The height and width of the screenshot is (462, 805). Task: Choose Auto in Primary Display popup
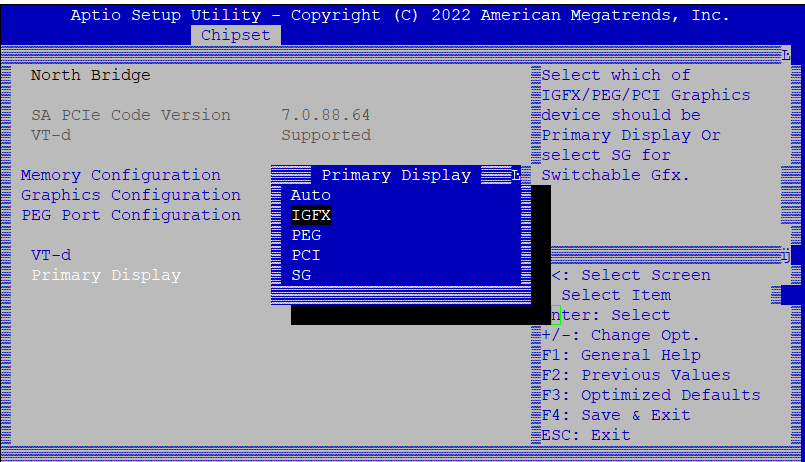[310, 195]
